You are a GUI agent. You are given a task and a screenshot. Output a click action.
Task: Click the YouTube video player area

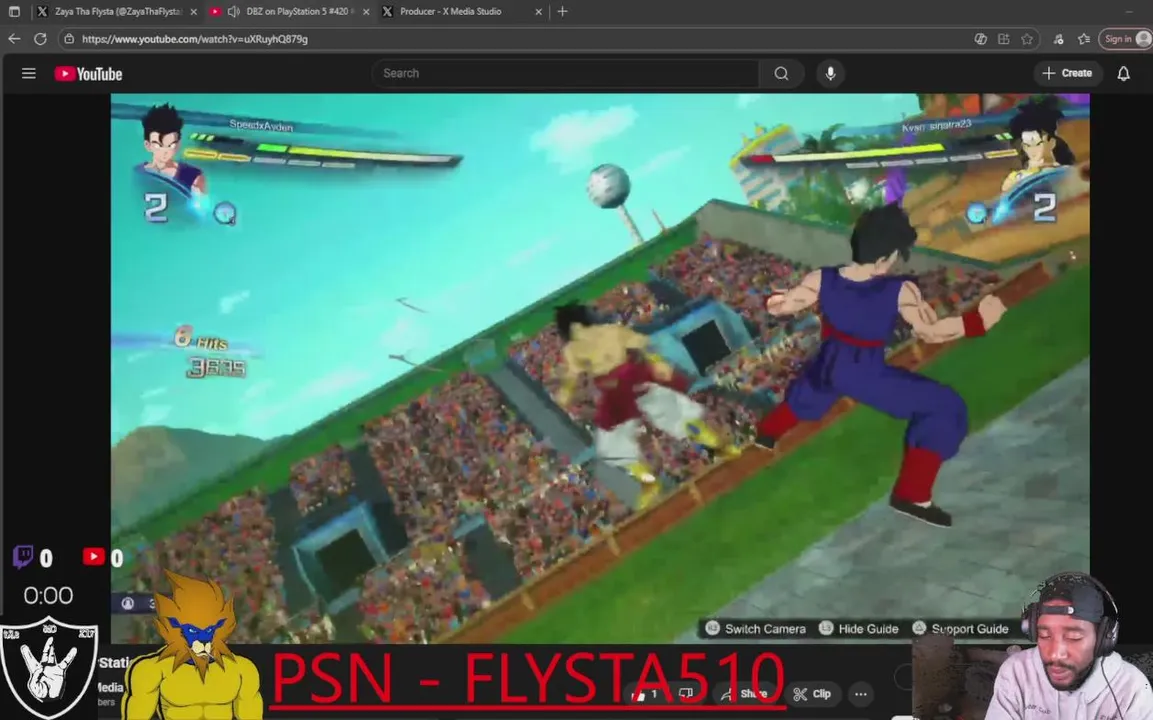tap(600, 368)
